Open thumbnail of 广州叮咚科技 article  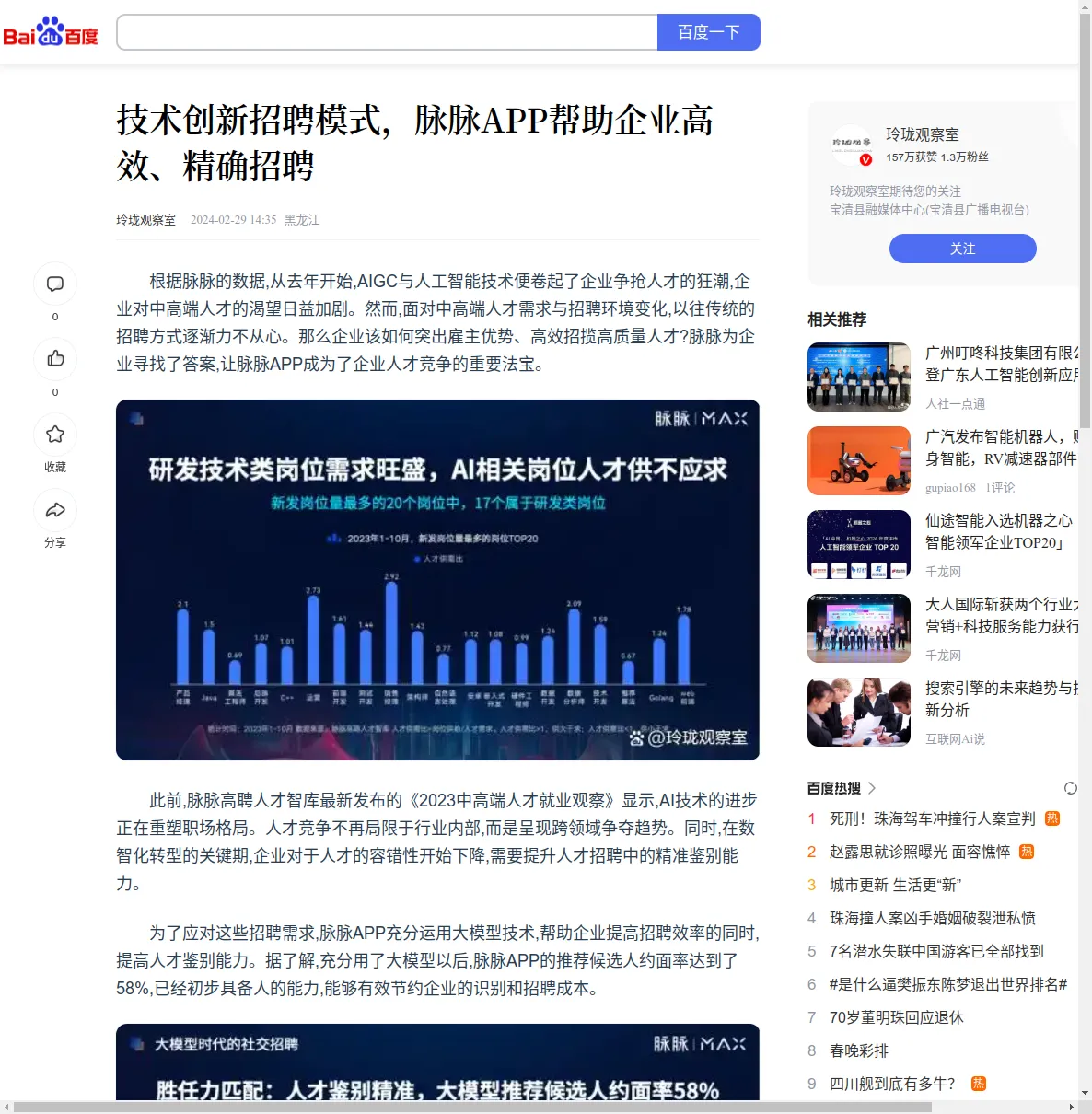click(859, 377)
